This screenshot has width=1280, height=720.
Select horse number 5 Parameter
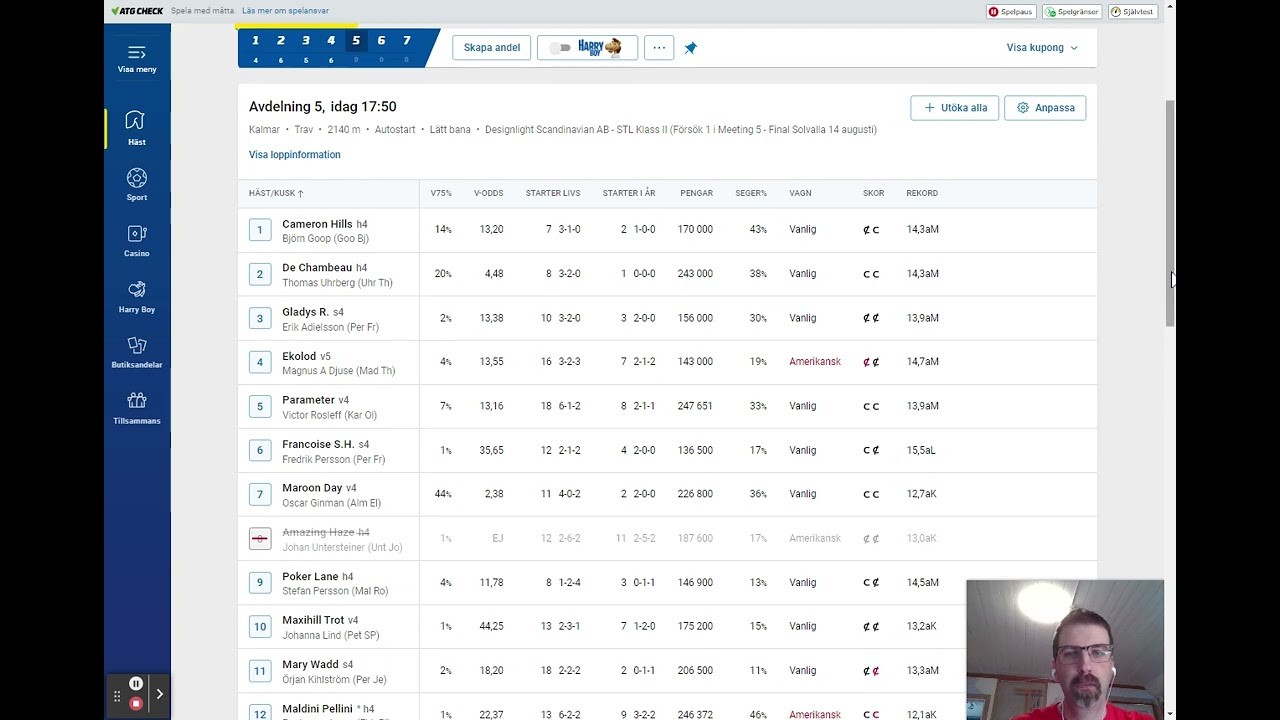260,406
